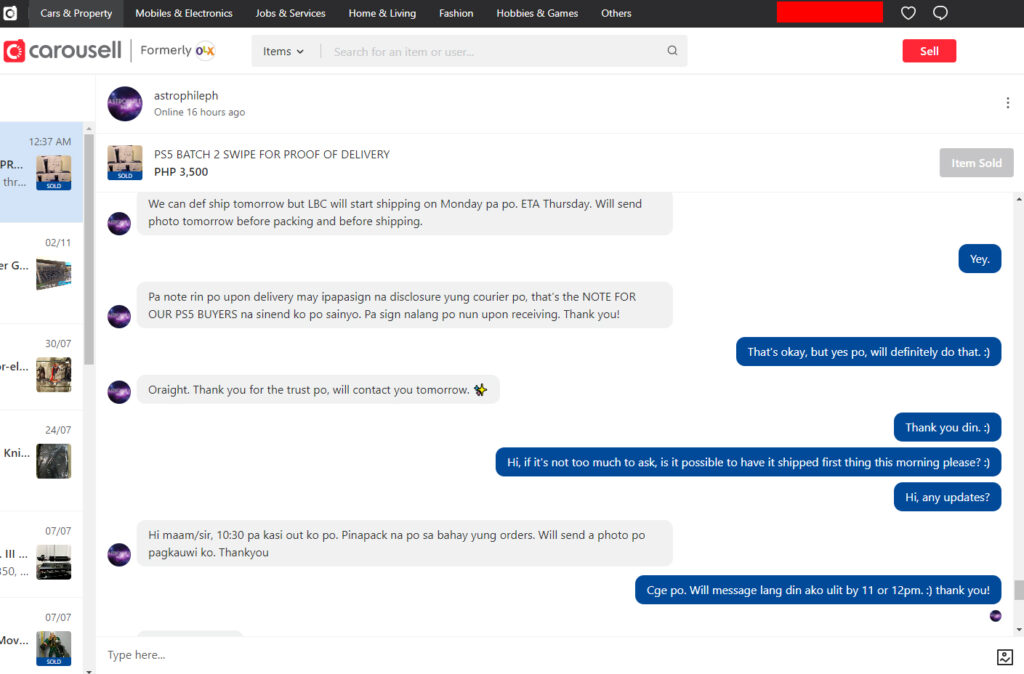Click the camera icon in top-left corner
The width and height of the screenshot is (1024, 674).
pos(10,13)
